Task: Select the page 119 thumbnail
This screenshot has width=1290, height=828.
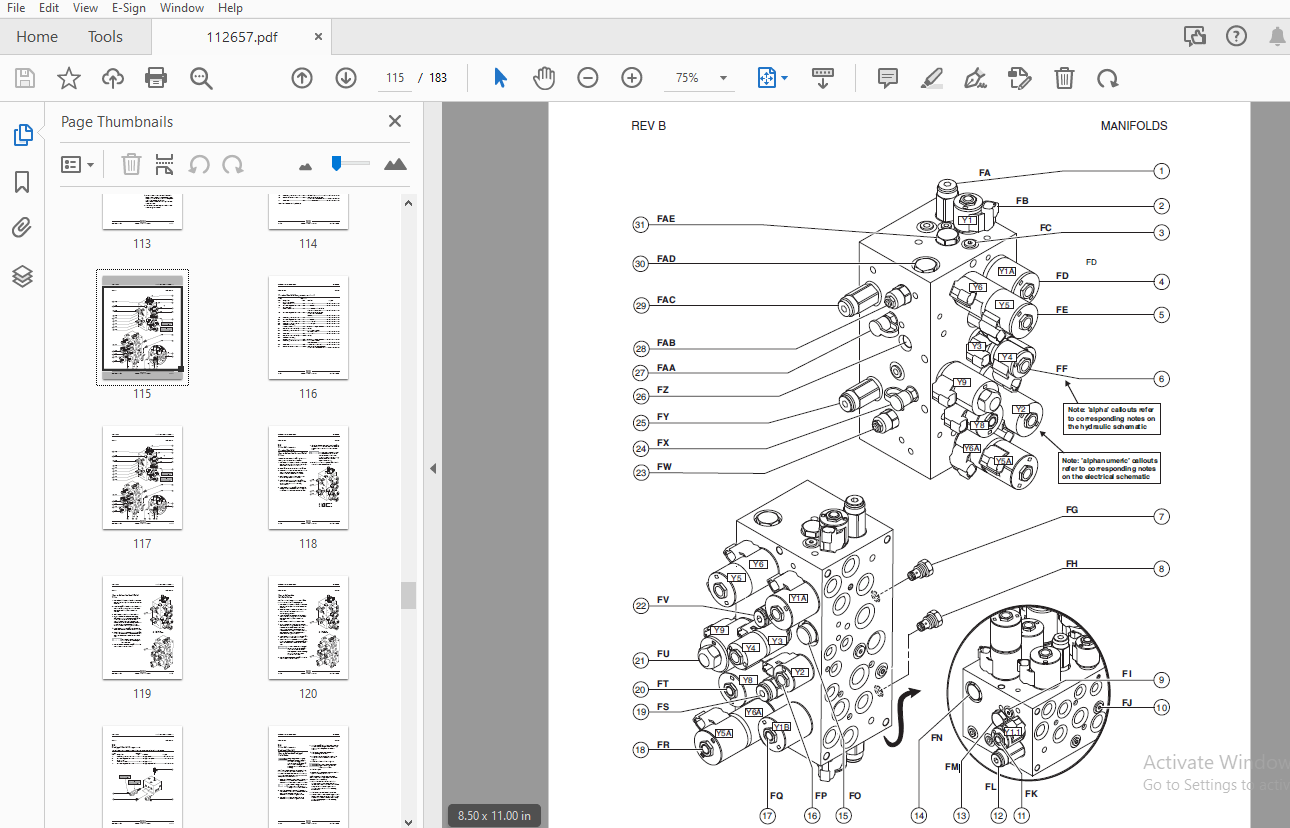Action: click(x=142, y=628)
